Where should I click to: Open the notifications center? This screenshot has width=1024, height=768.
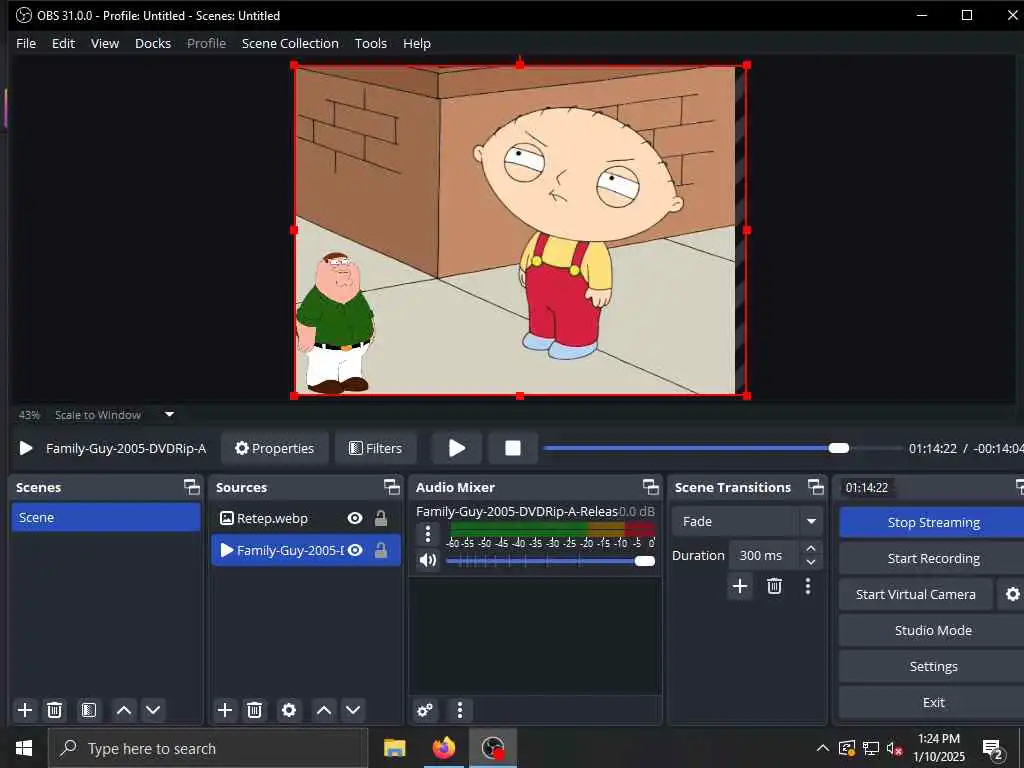(993, 748)
